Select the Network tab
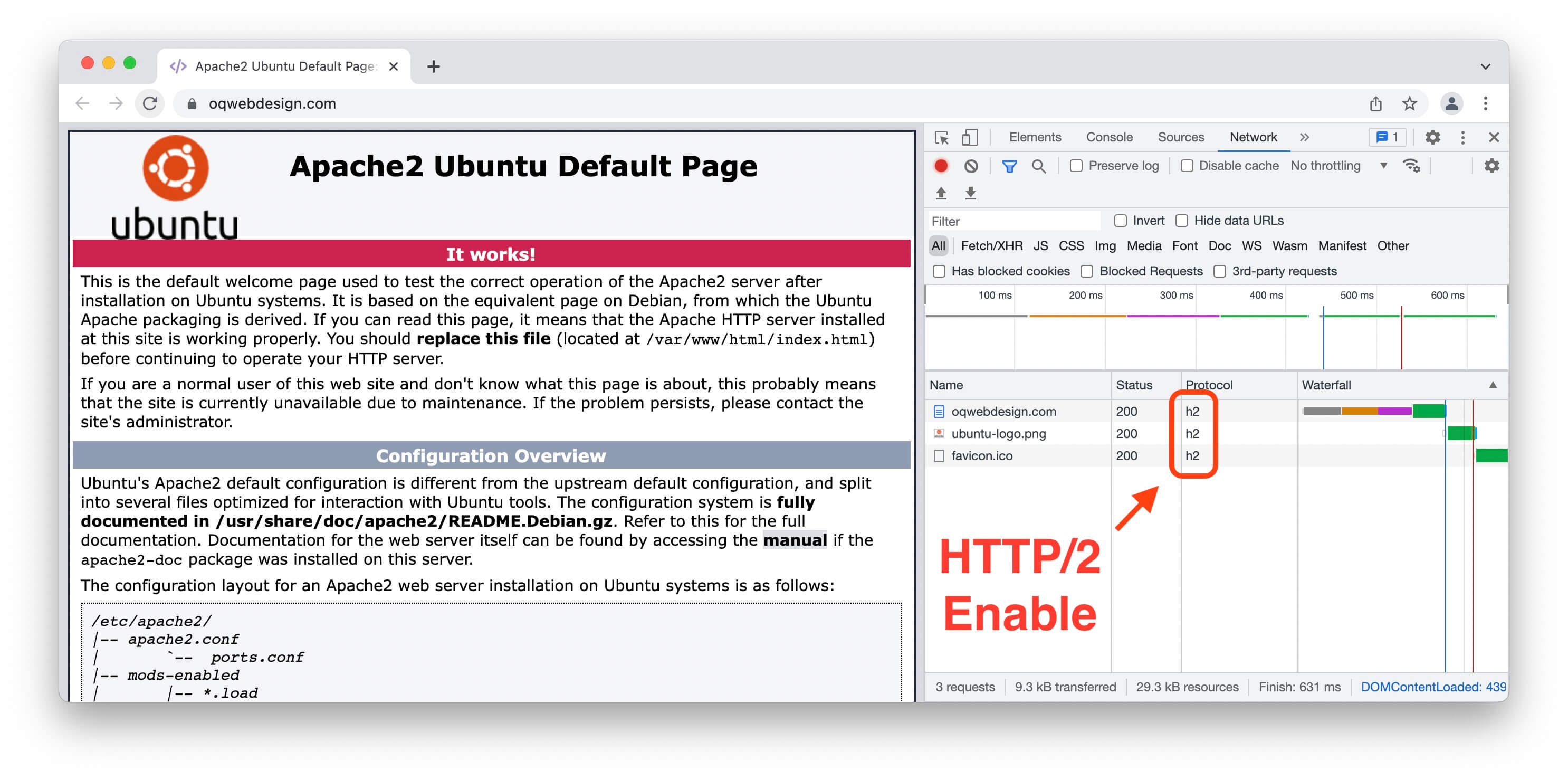The height and width of the screenshot is (780, 1568). [1253, 138]
